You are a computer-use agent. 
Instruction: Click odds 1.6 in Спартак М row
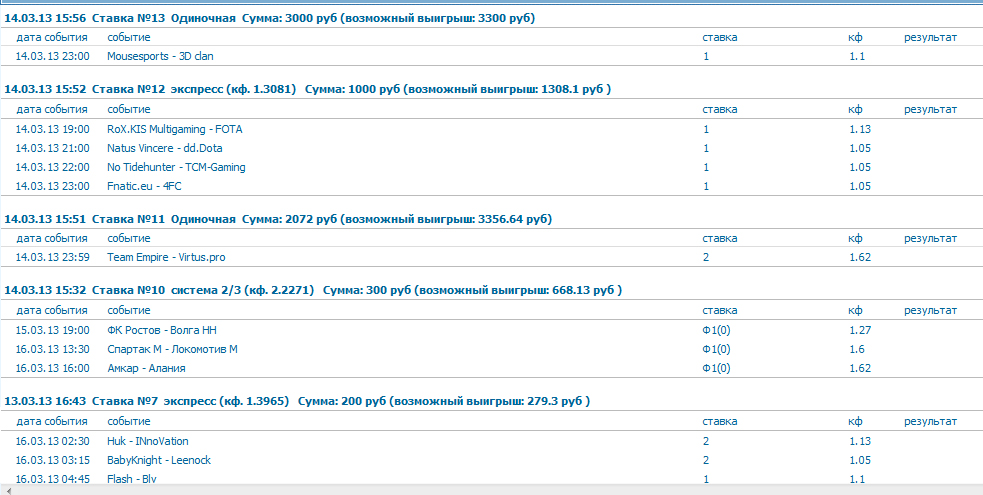[857, 349]
